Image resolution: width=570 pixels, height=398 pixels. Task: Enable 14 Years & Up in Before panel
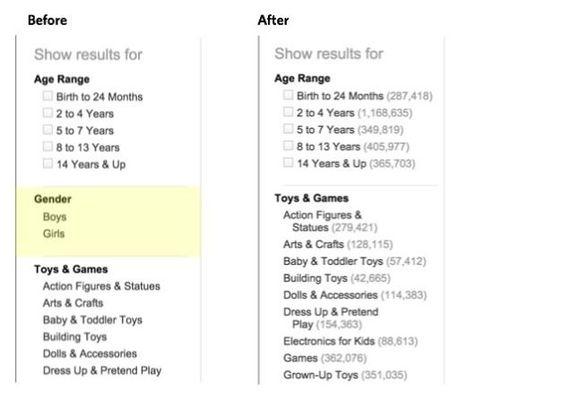[x=48, y=163]
